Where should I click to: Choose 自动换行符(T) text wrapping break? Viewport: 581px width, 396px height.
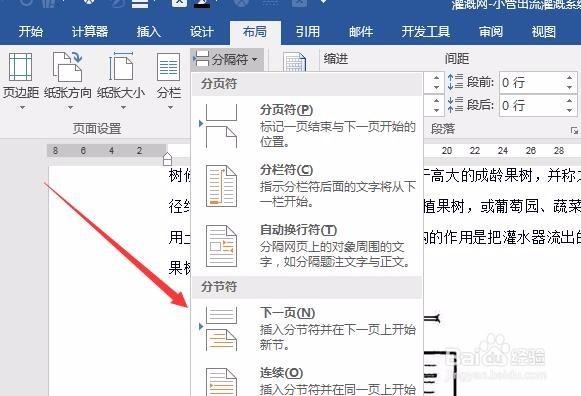307,246
